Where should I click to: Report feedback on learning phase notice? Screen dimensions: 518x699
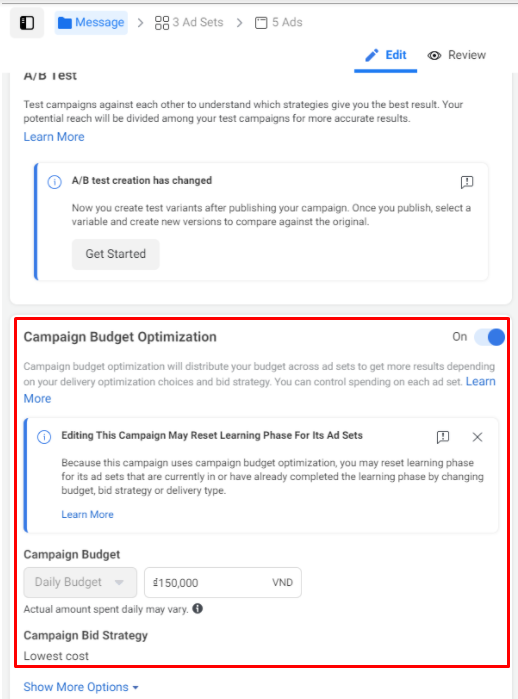tap(443, 437)
